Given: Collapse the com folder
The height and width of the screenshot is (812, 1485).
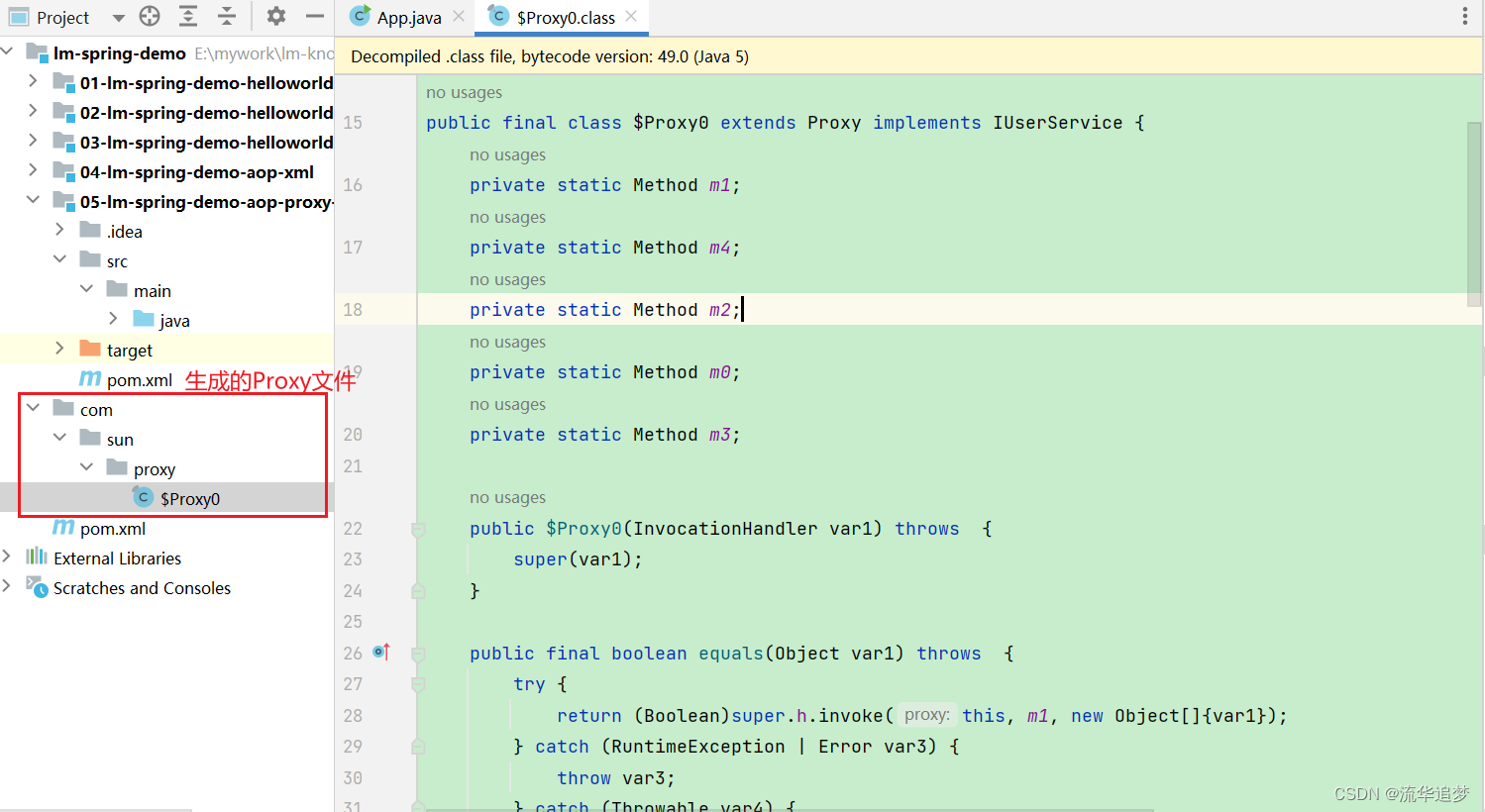Looking at the screenshot, I should 33,407.
